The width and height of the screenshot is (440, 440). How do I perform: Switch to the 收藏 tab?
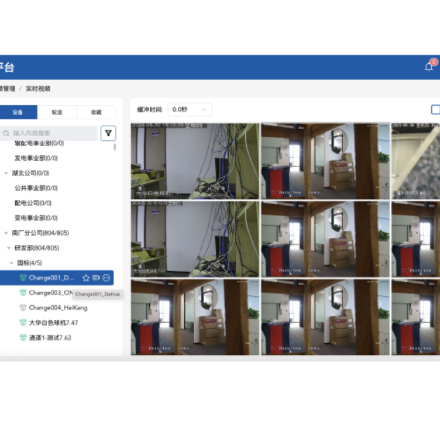point(96,112)
